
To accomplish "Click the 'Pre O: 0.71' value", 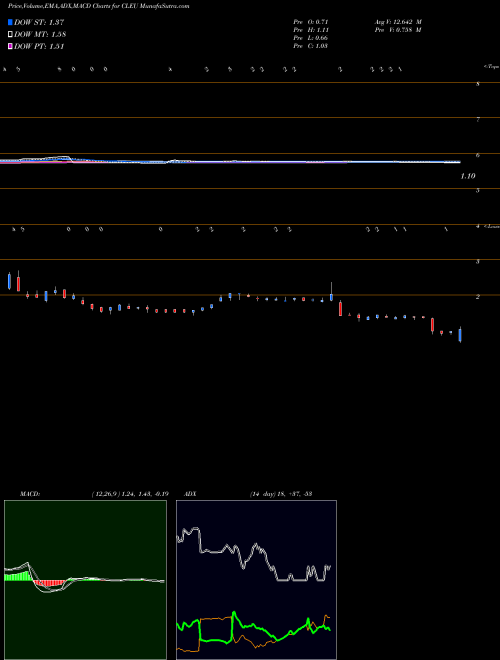I will 311,22.
